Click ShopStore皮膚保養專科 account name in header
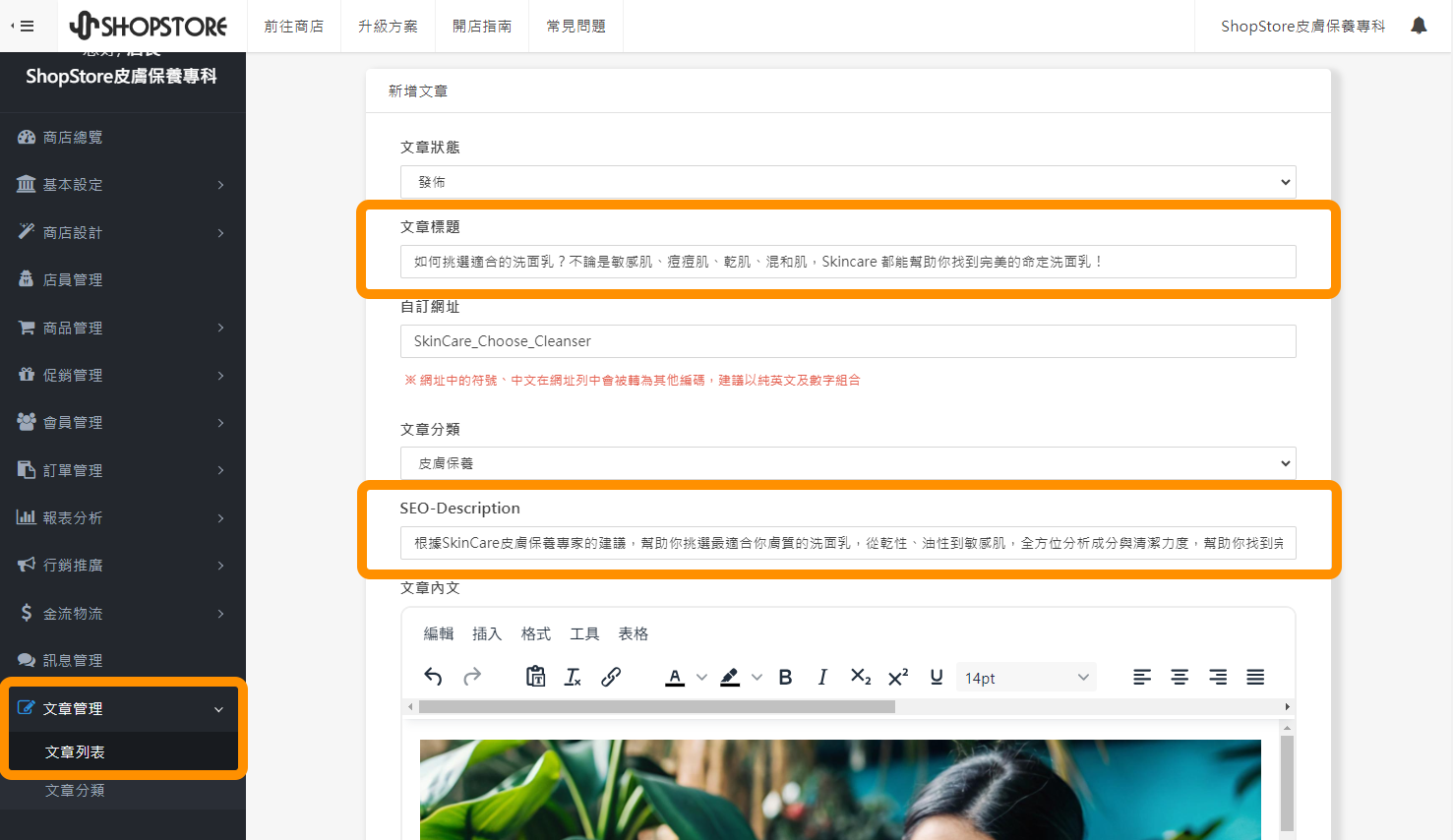This screenshot has height=840, width=1453. [1302, 27]
